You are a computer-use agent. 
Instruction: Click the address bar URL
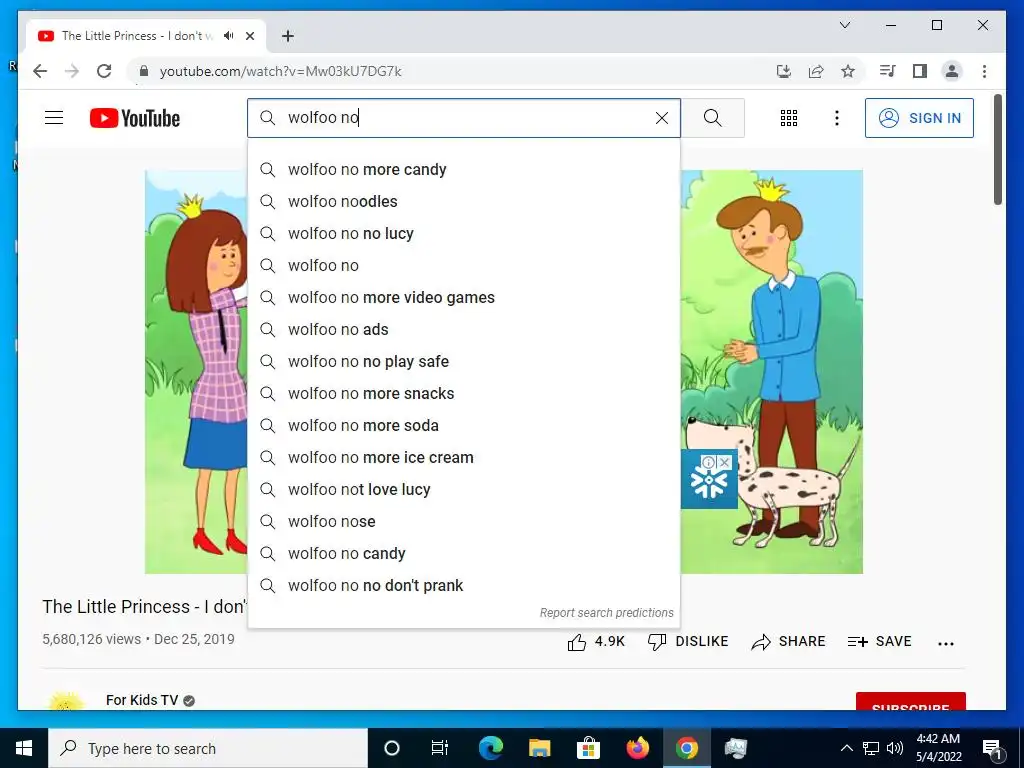coord(280,71)
